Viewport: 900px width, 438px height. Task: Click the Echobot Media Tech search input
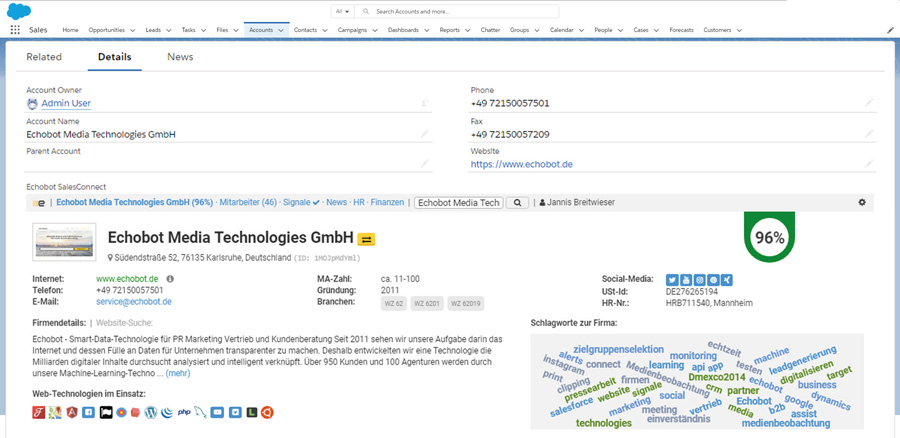click(458, 203)
